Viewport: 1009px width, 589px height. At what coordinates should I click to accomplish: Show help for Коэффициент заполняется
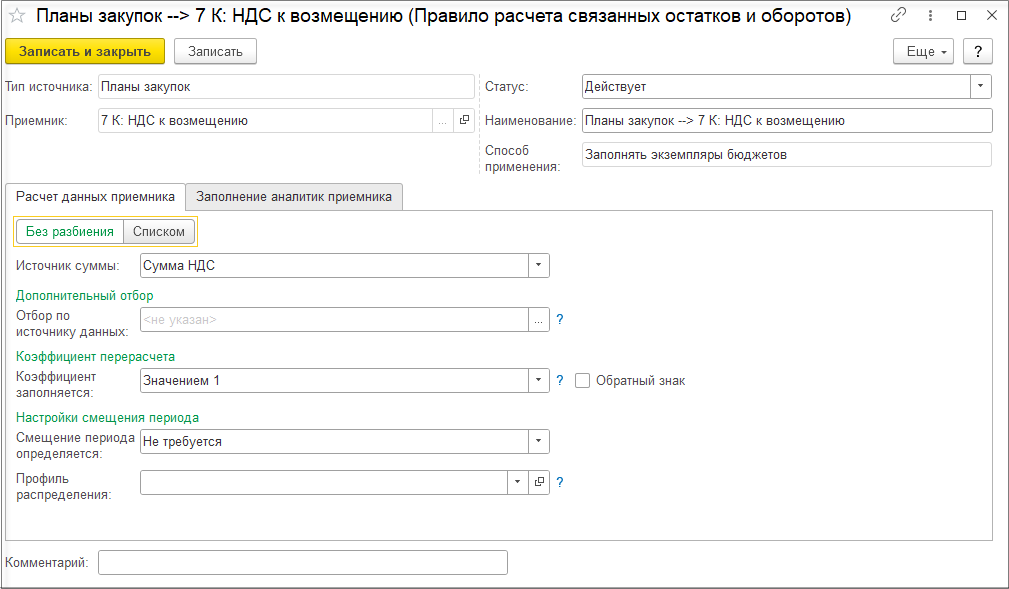point(560,380)
